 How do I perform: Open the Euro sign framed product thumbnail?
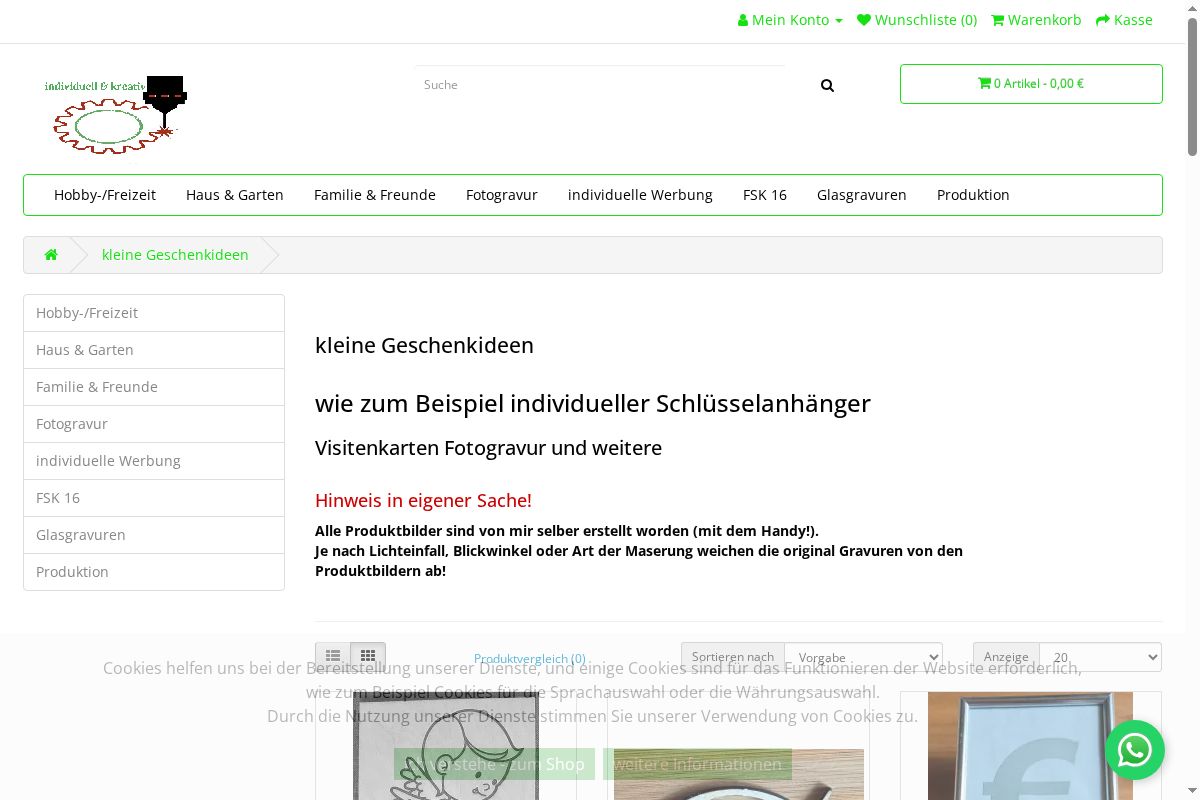[x=1030, y=746]
